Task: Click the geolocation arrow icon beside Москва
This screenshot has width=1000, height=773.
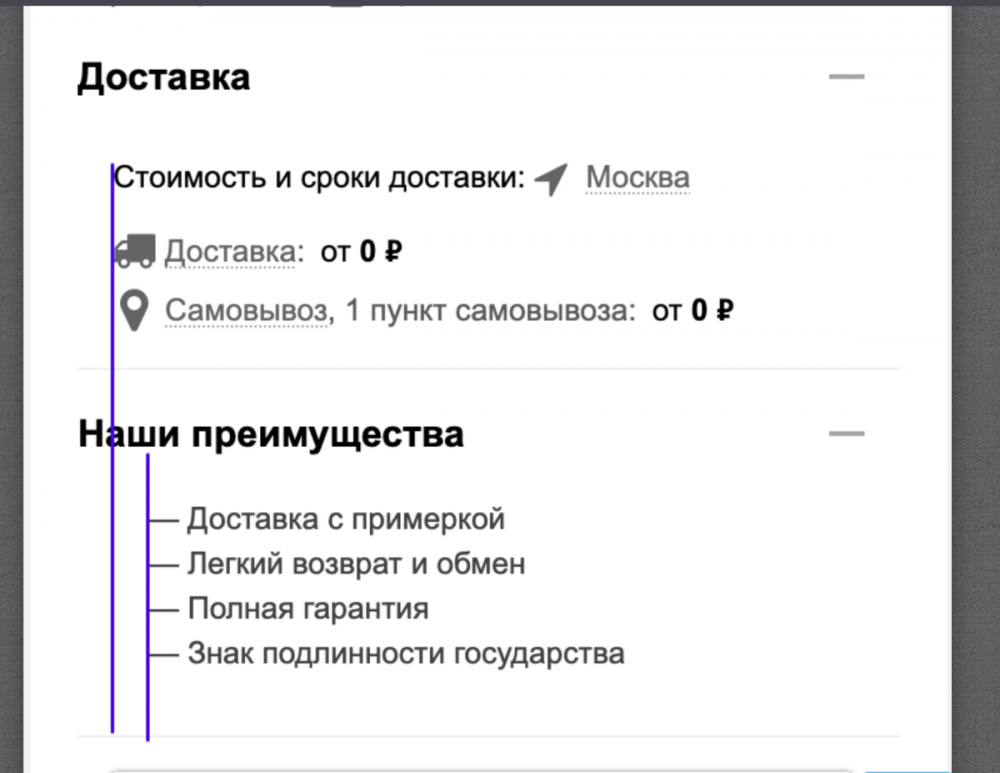Action: point(551,176)
